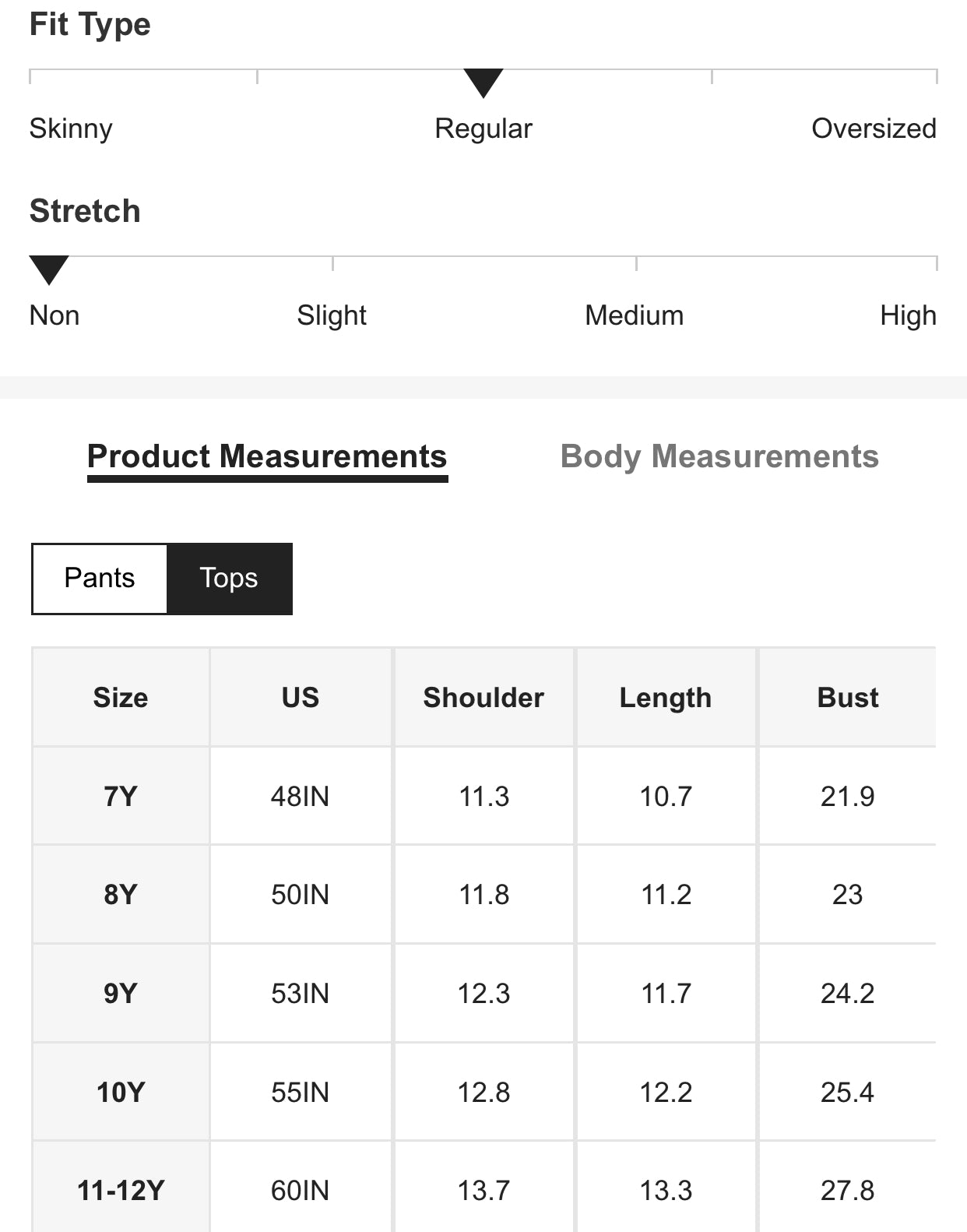Click the Oversized fit label
Viewport: 967px width, 1232px height.
[874, 128]
